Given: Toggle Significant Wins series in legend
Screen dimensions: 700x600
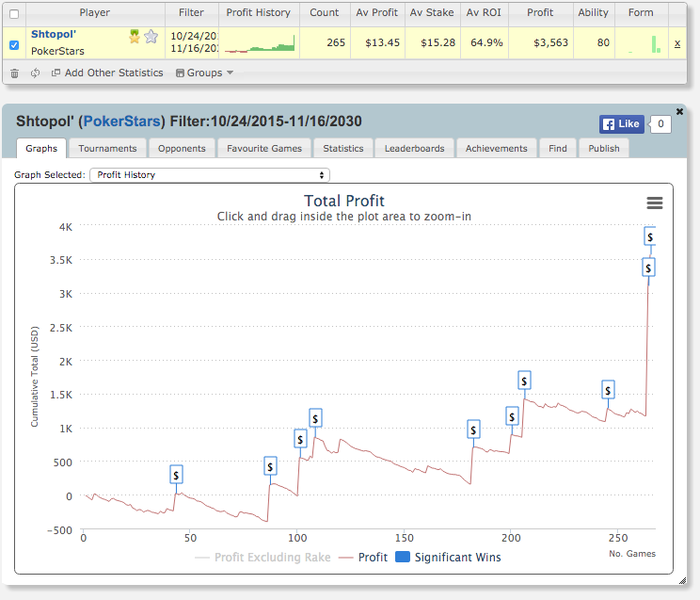Looking at the screenshot, I should click(x=448, y=557).
